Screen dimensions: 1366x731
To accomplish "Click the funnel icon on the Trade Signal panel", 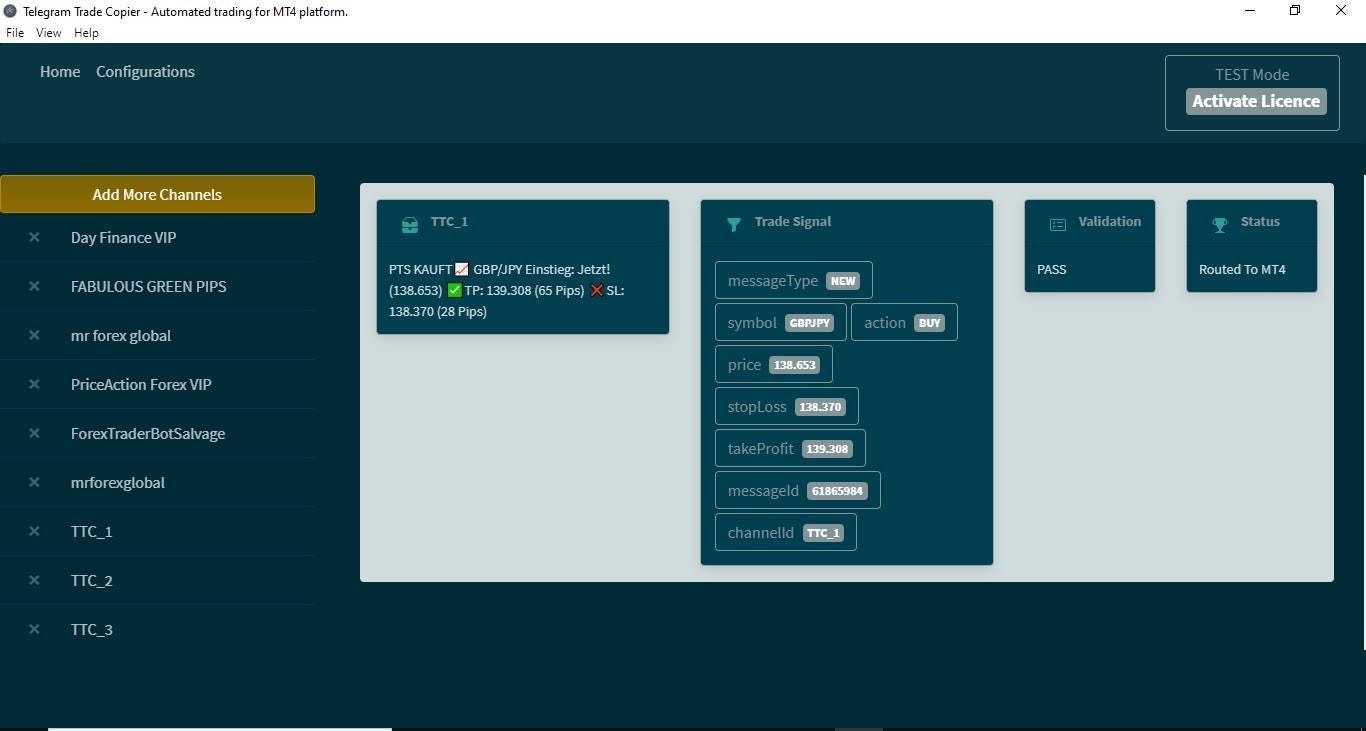I will [x=735, y=224].
